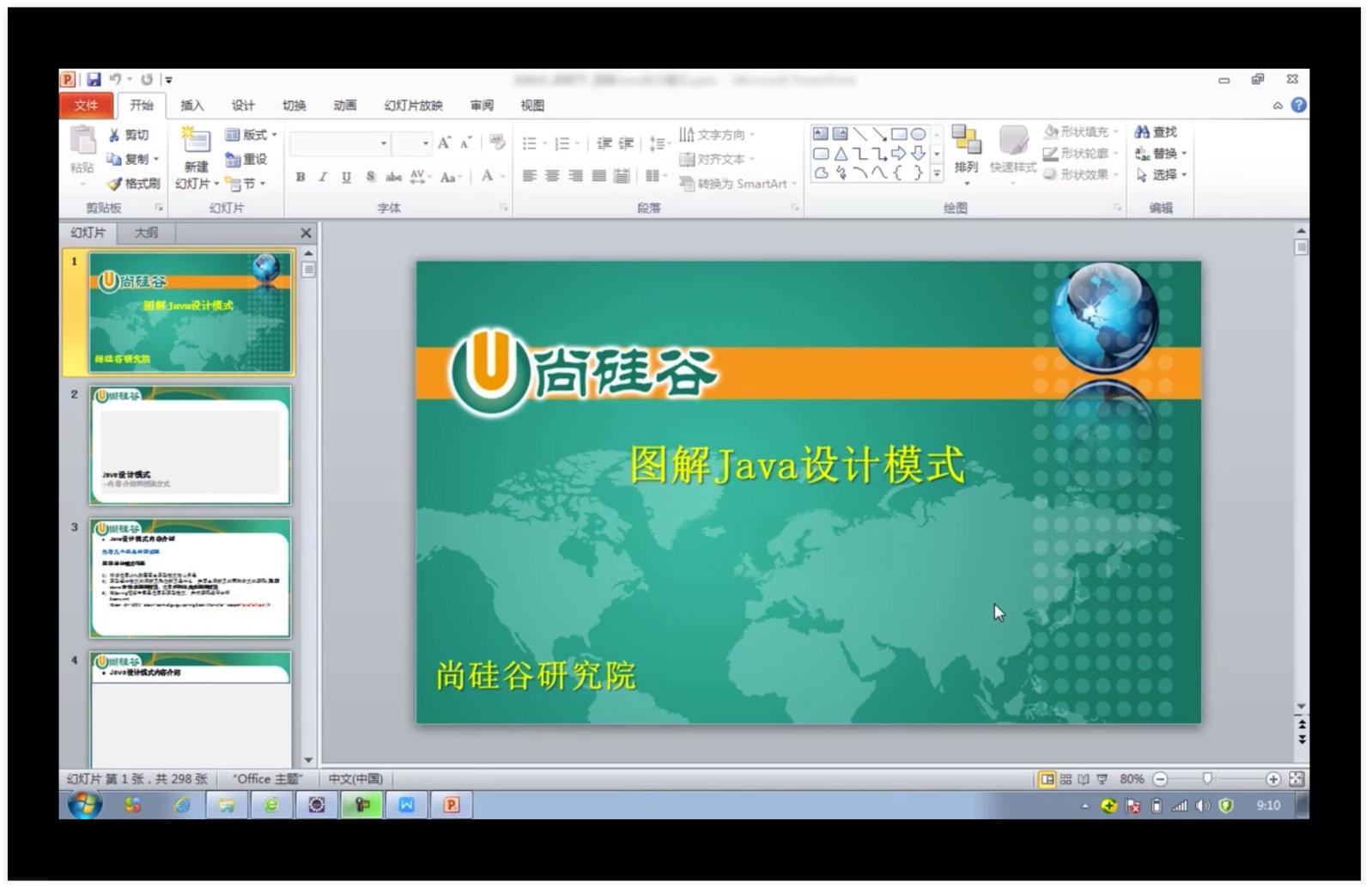Start slideshow from the status bar icon
Image resolution: width=1372 pixels, height=888 pixels.
pos(1102,779)
